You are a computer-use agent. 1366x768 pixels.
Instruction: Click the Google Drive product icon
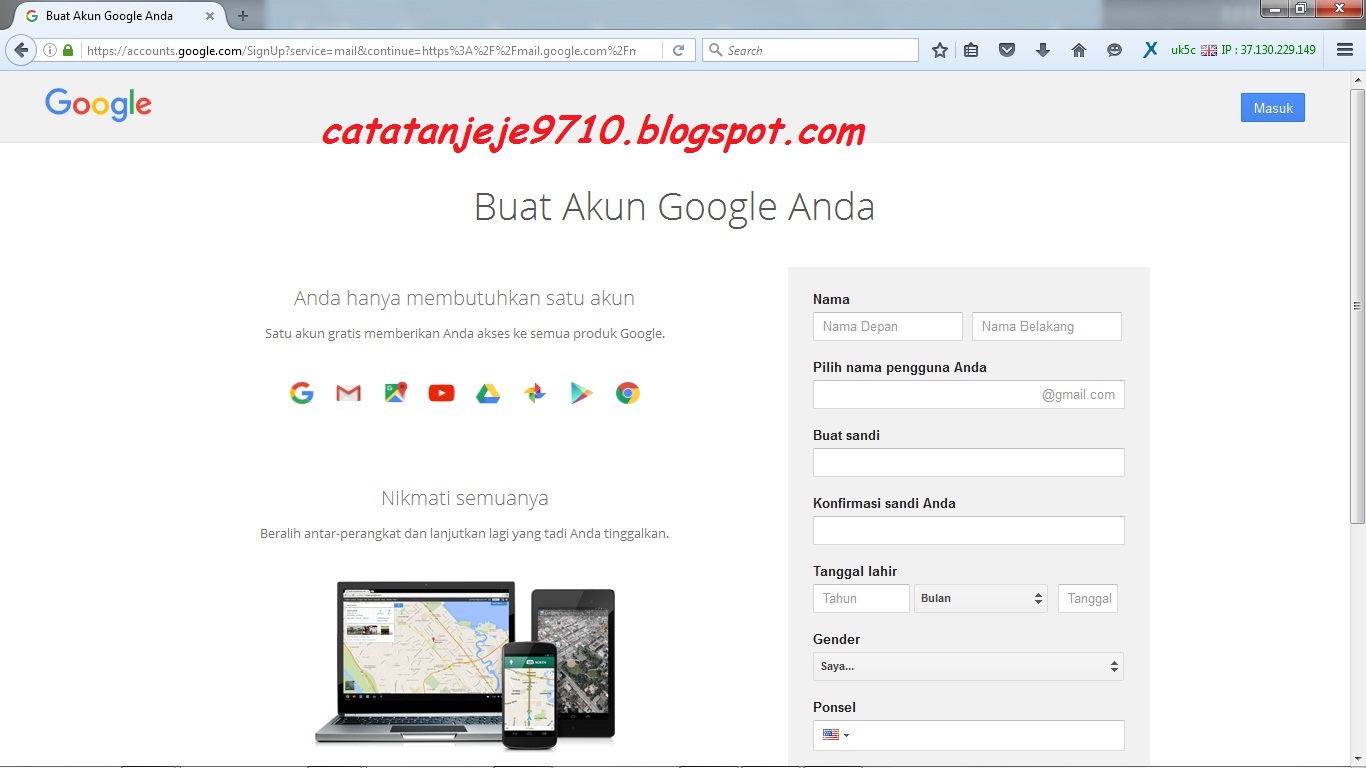point(488,393)
